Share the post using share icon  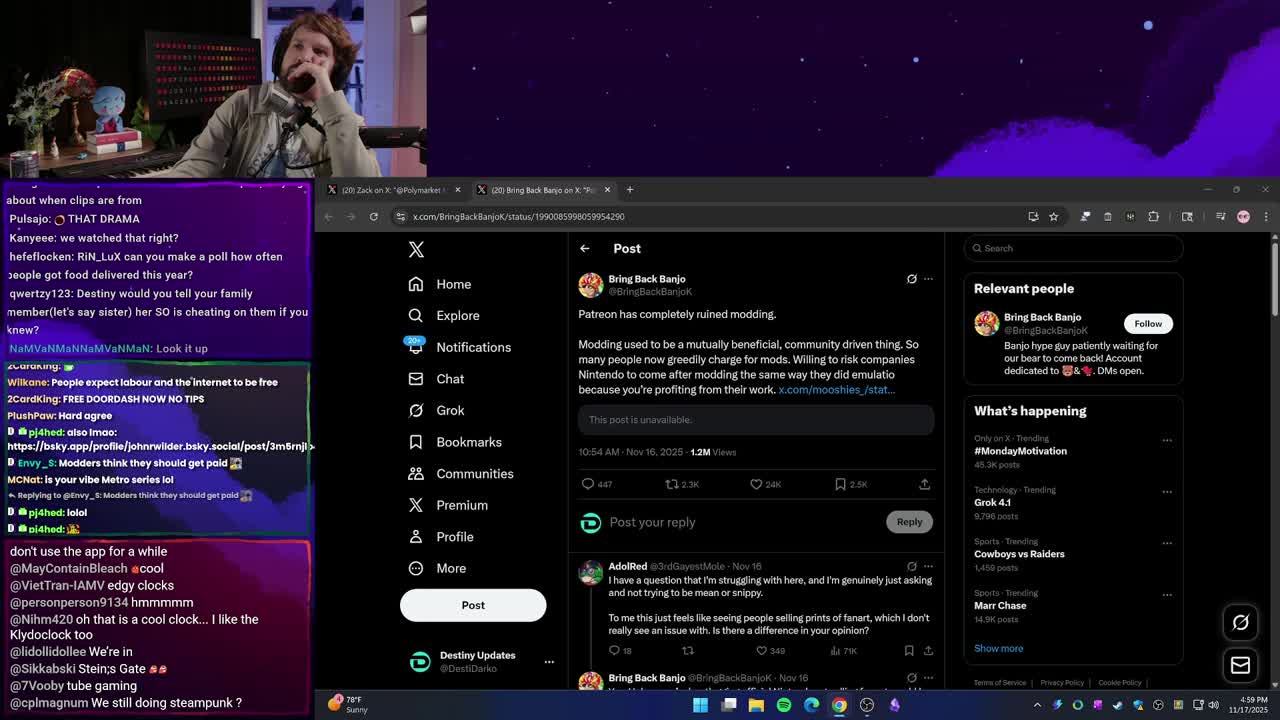(x=924, y=484)
